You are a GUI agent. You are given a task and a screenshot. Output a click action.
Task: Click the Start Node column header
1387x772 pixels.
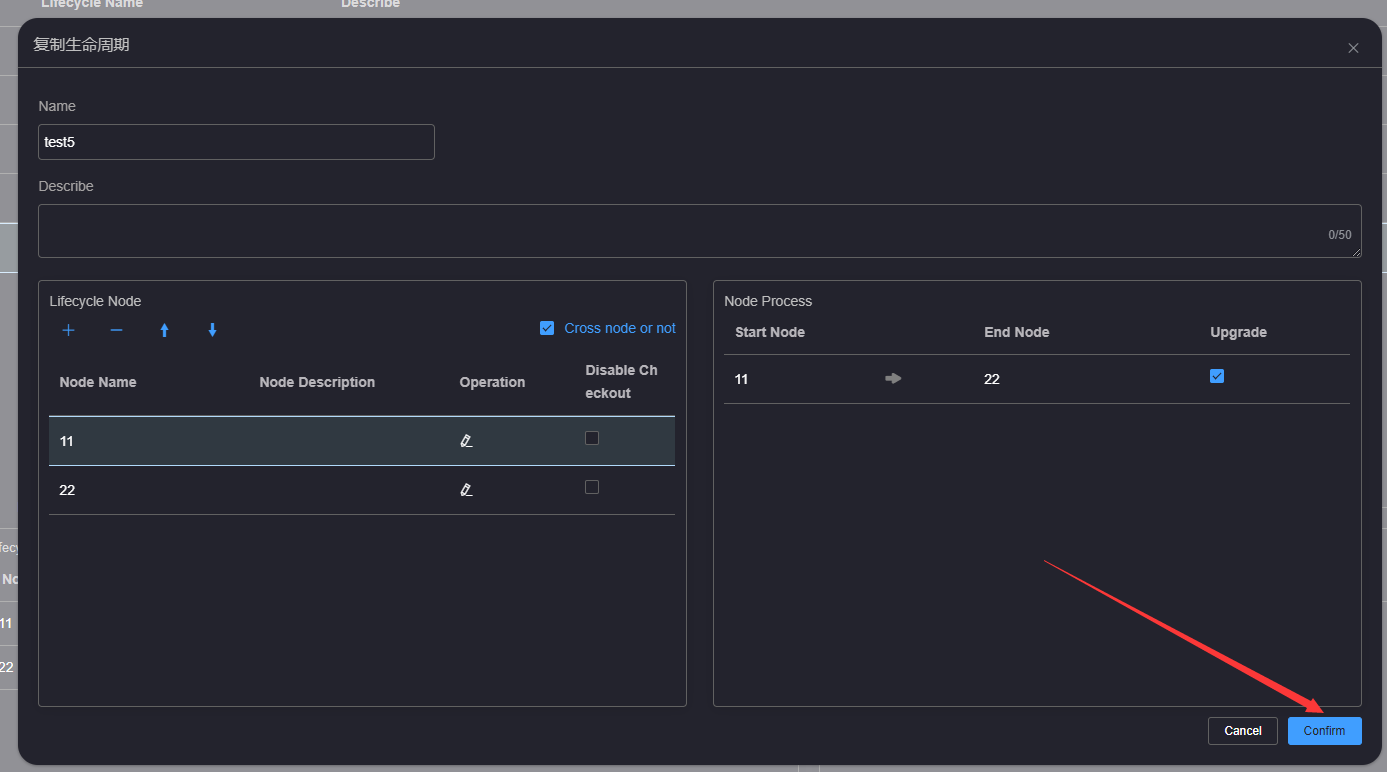pyautogui.click(x=770, y=332)
